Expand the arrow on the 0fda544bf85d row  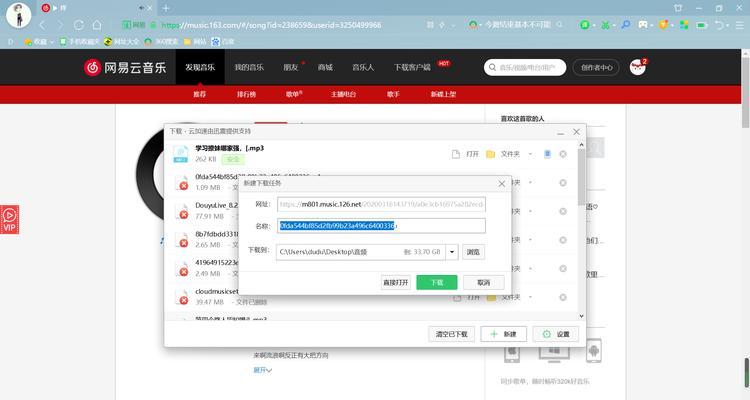pyautogui.click(x=530, y=183)
